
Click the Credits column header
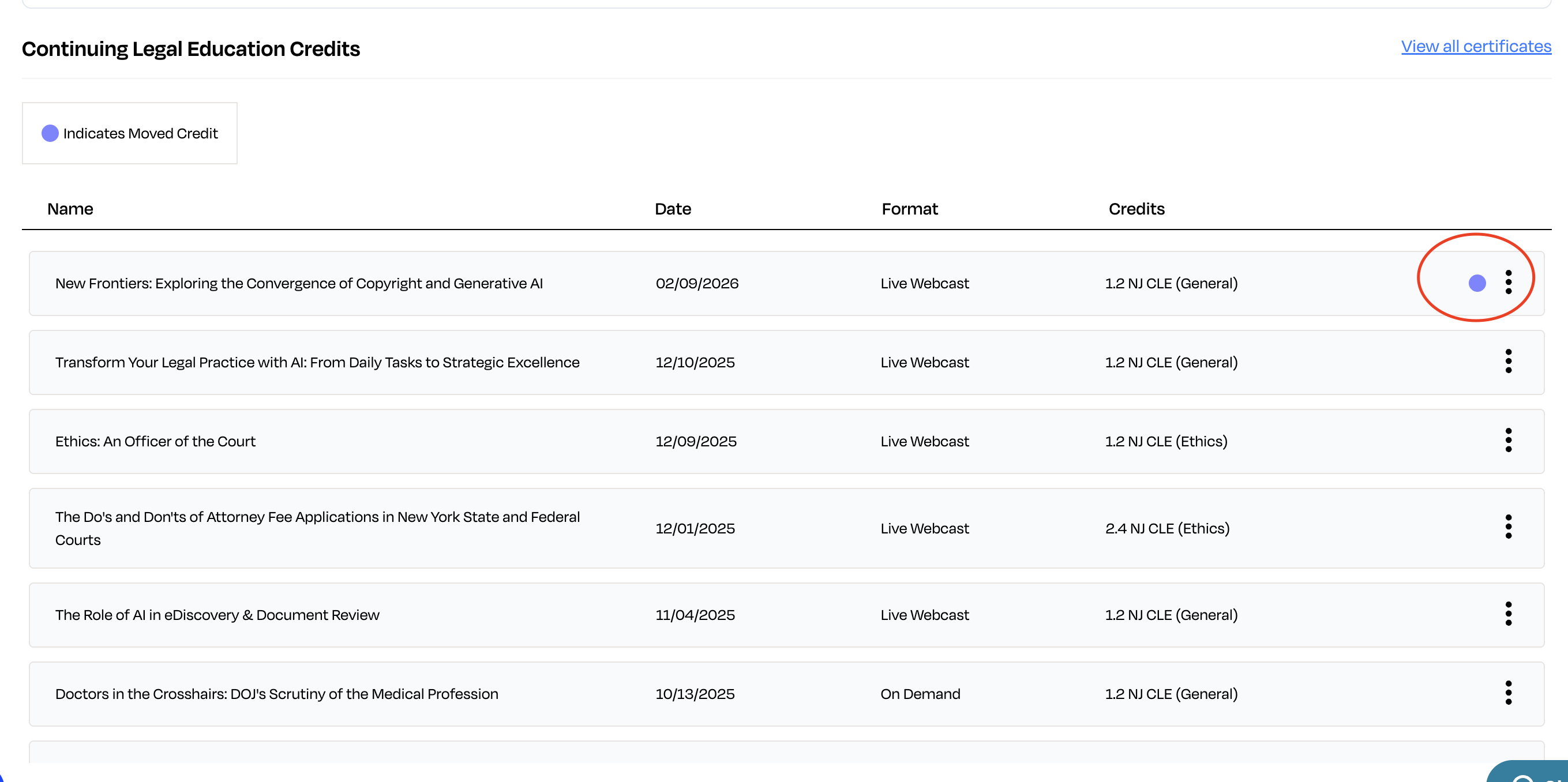[1136, 209]
